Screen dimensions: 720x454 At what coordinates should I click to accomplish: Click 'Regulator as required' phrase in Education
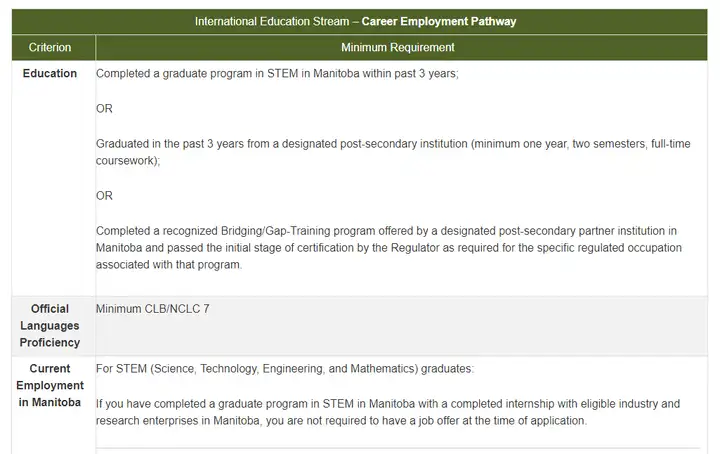click(445, 248)
